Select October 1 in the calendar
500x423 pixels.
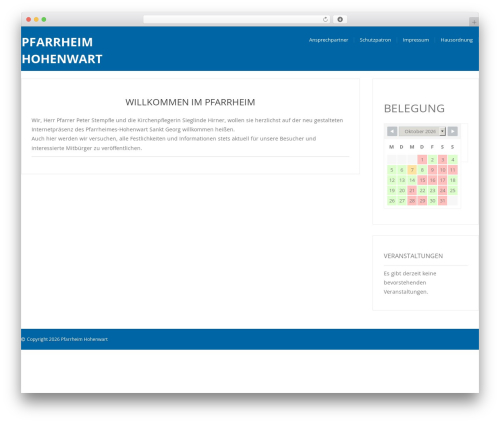tap(422, 160)
